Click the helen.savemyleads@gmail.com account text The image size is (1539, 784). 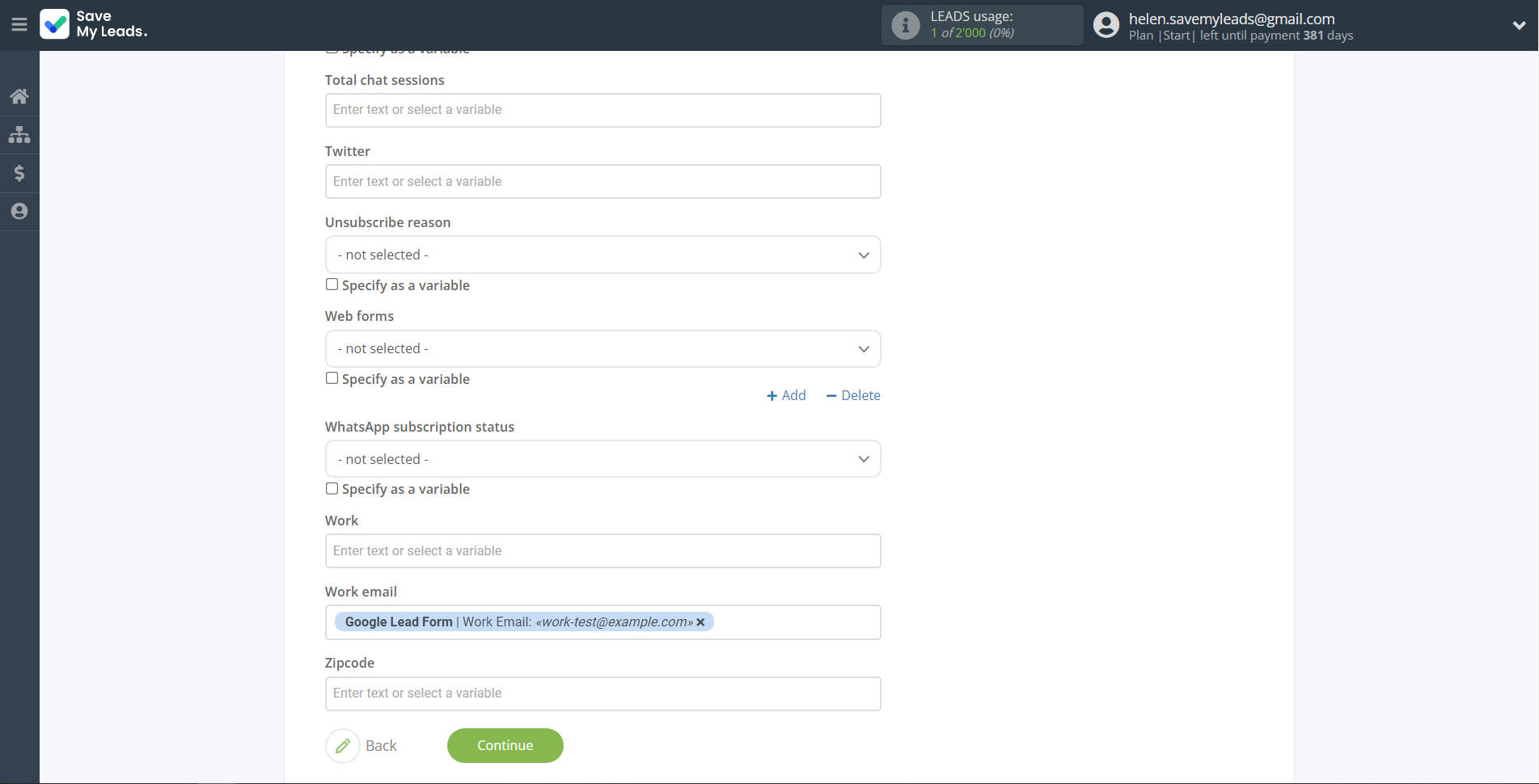click(x=1232, y=19)
